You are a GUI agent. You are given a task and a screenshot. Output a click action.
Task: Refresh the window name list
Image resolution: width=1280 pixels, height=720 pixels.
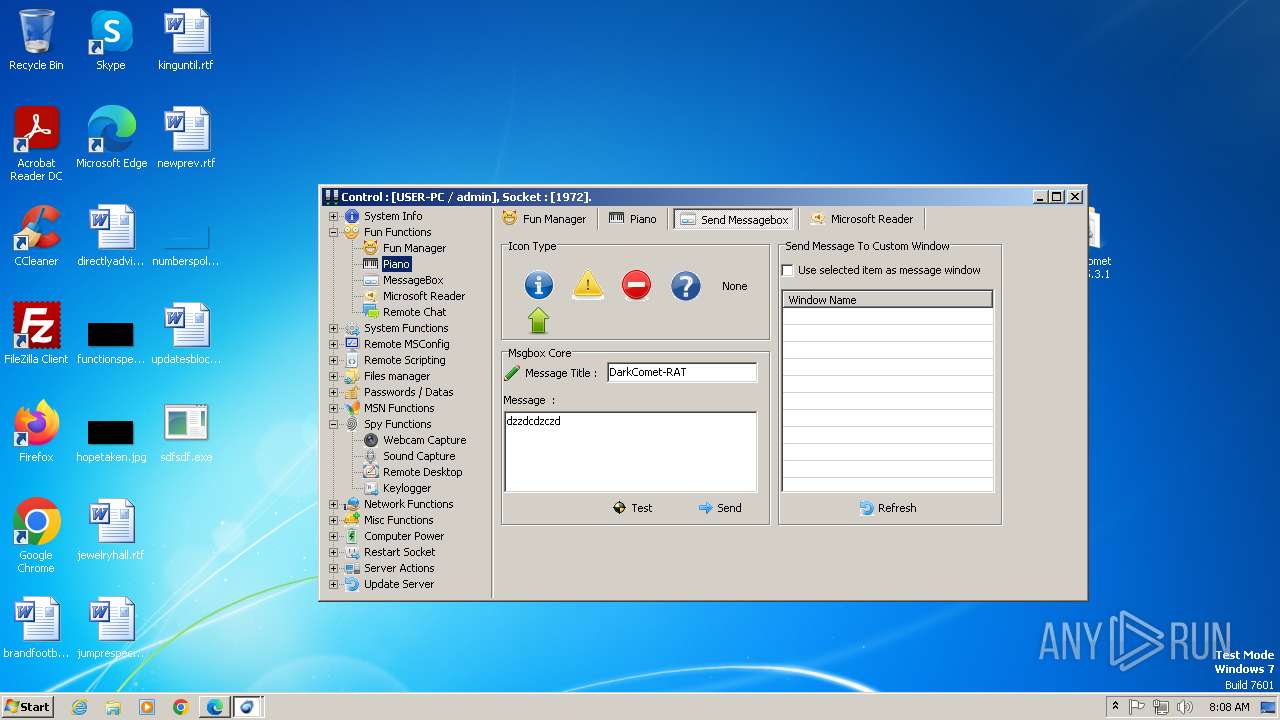pyautogui.click(x=888, y=508)
